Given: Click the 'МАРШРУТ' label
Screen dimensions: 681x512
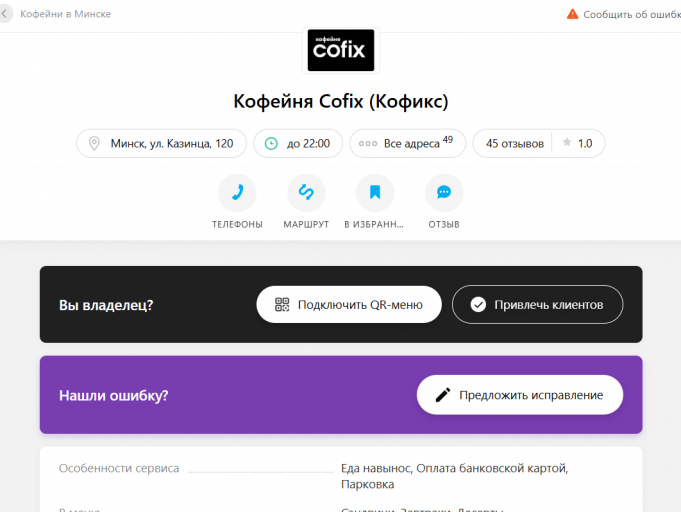Looking at the screenshot, I should [x=306, y=225].
